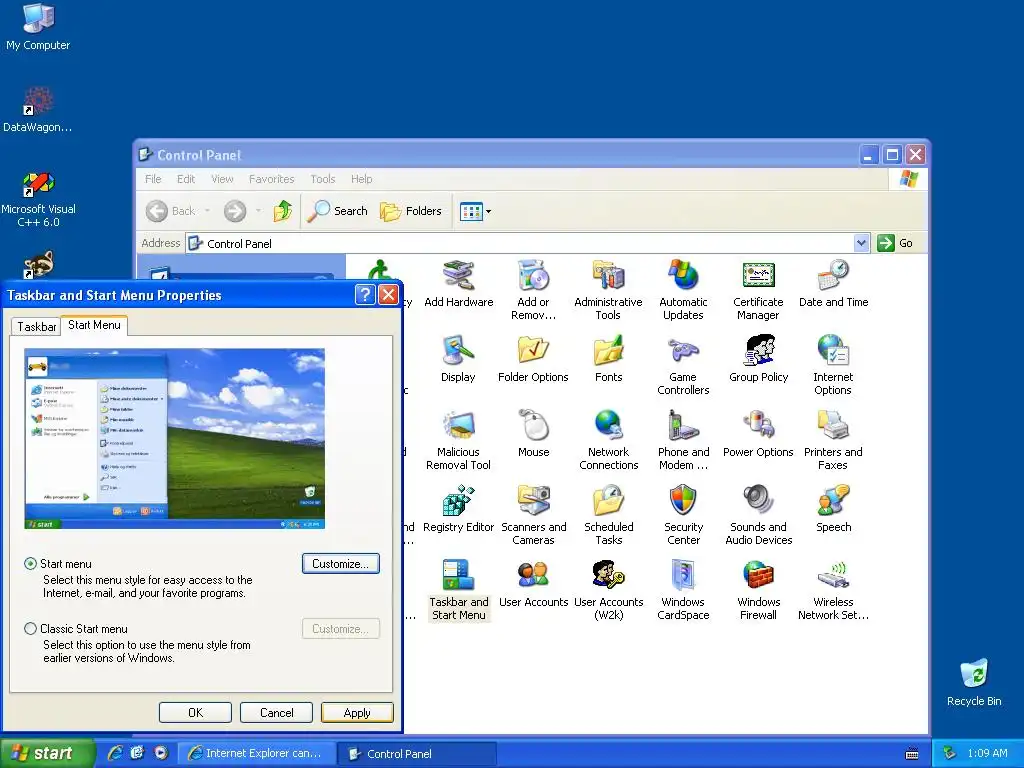
Task: Open the Favorites menu
Action: (271, 179)
